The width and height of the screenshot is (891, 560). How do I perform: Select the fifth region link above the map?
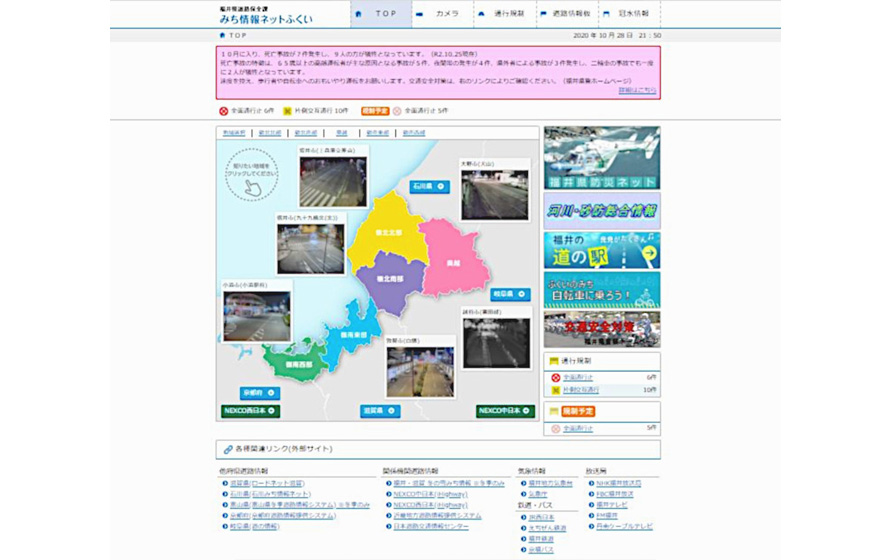[x=378, y=133]
